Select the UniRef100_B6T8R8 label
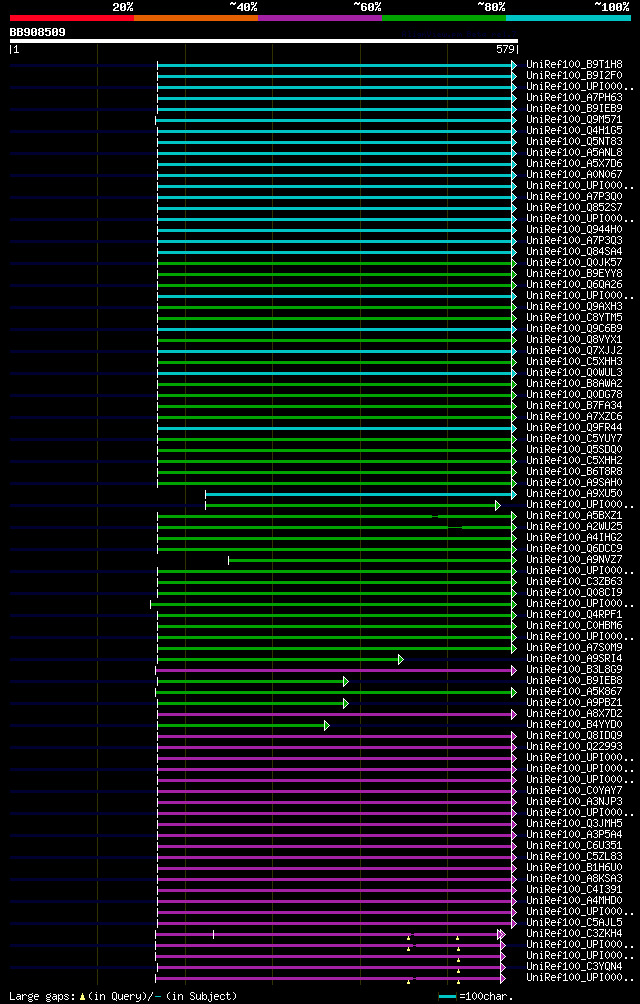The image size is (640, 1004). [574, 471]
